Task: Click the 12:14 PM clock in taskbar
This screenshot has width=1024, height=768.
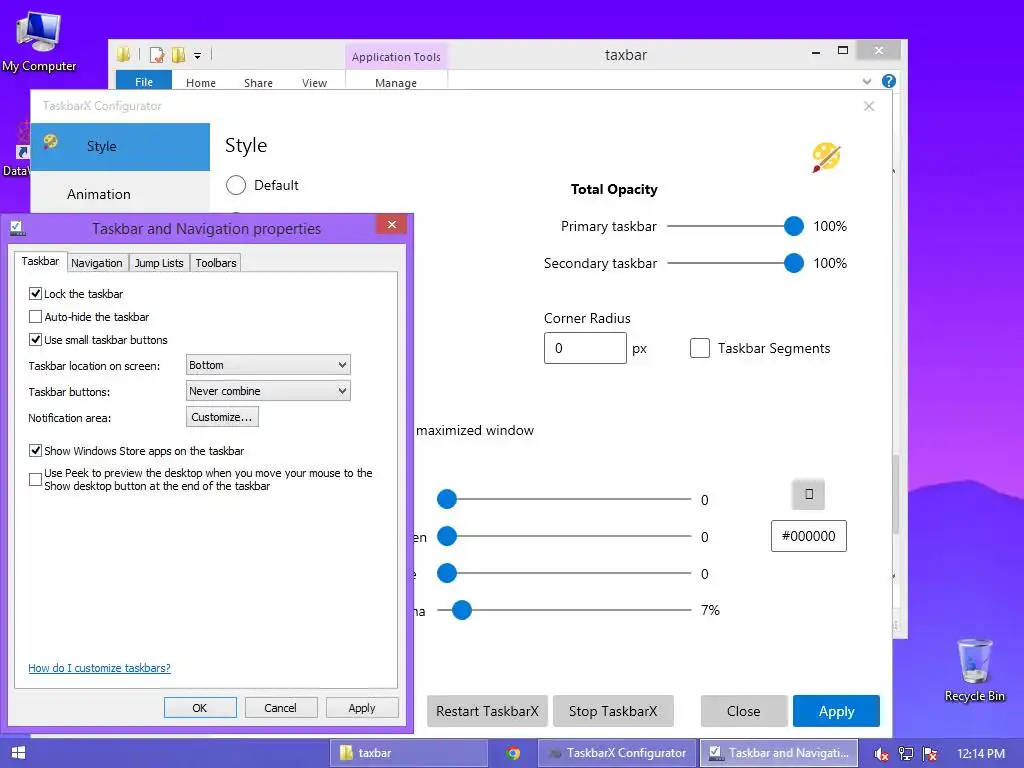Action: pos(981,754)
